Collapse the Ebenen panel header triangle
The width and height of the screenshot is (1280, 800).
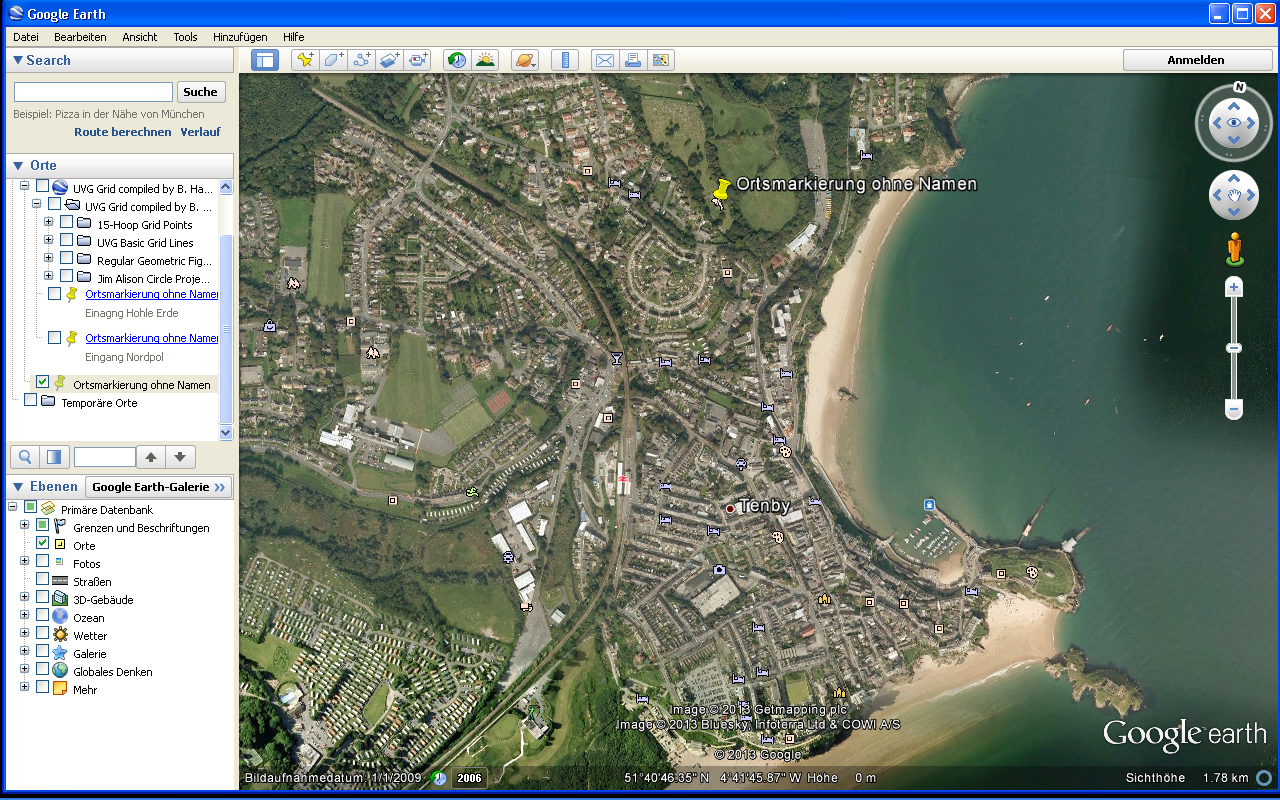click(x=17, y=487)
